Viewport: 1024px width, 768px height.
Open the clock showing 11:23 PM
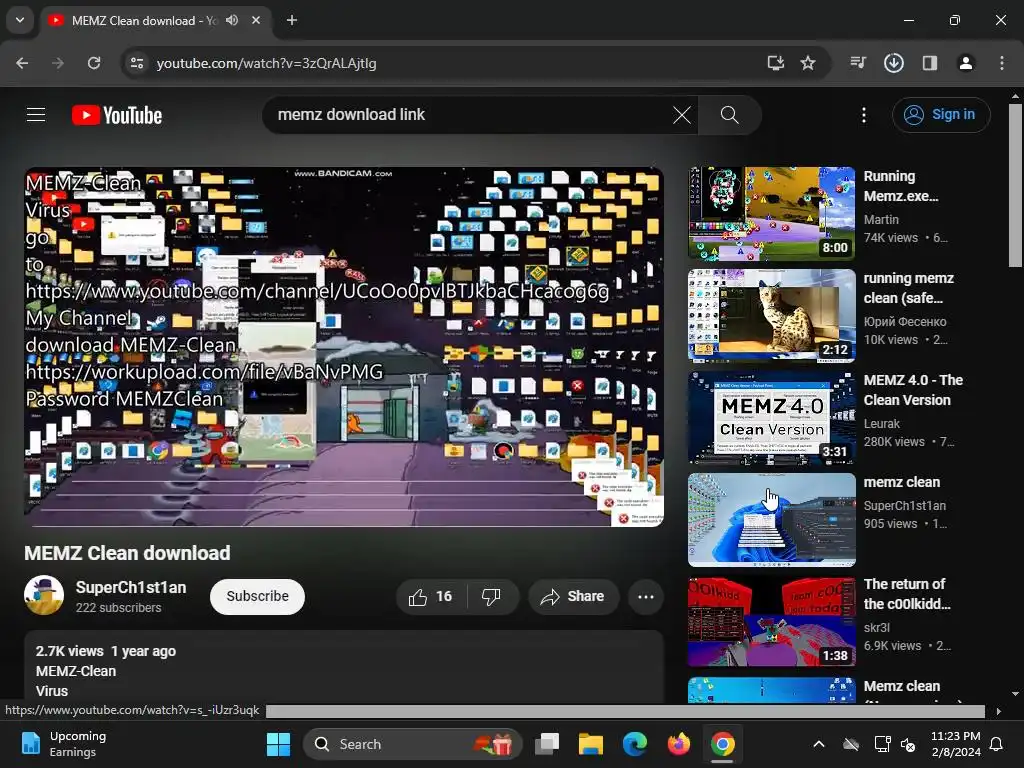pos(955,744)
